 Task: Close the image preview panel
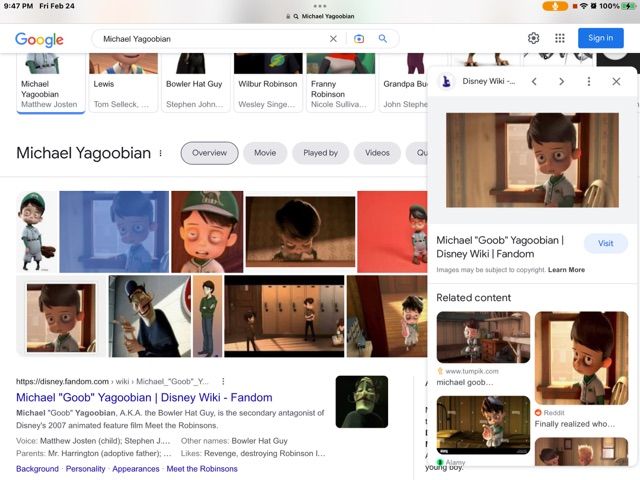click(616, 82)
